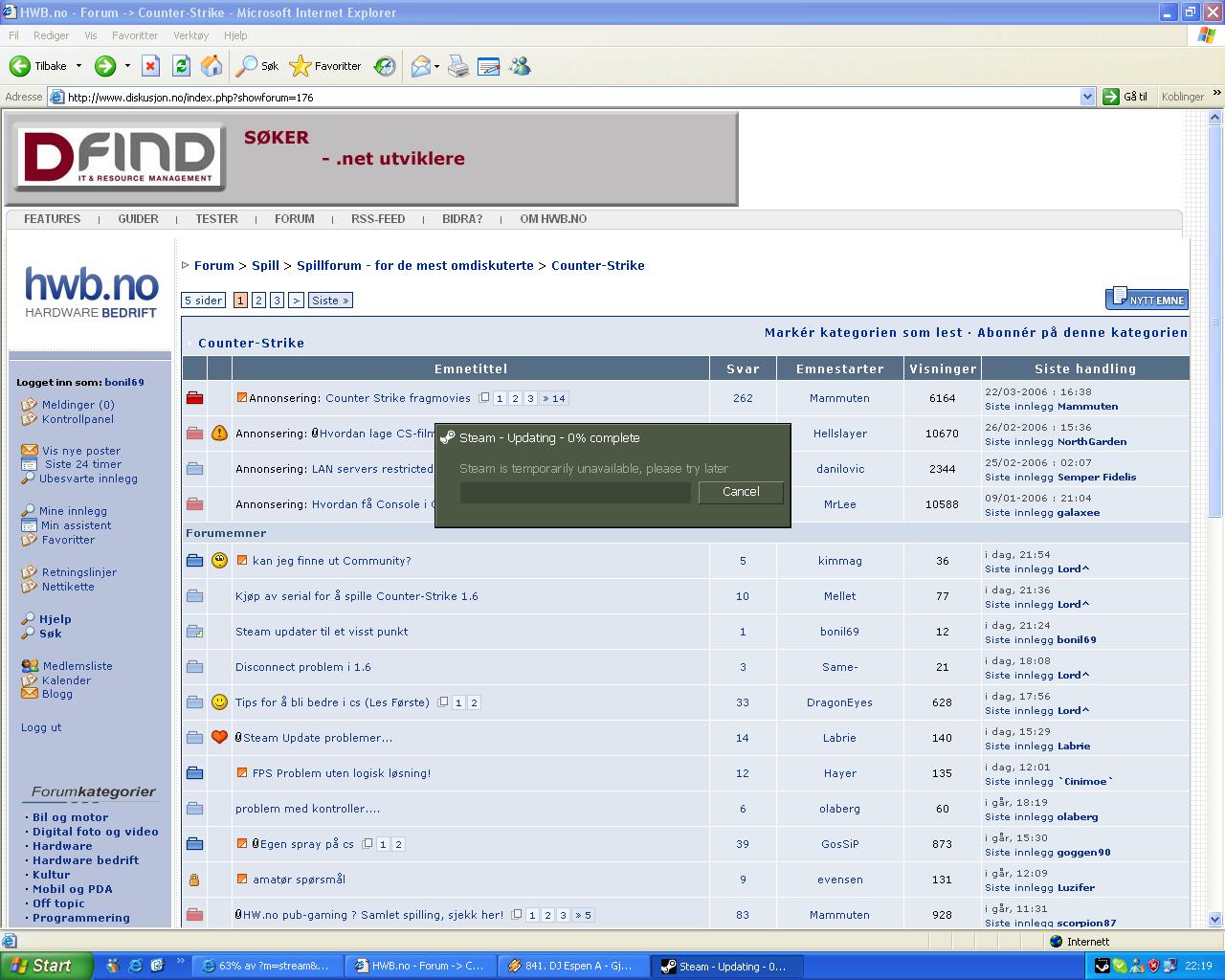Expand the Koblinger links chevron
The height and width of the screenshot is (980, 1225).
point(1216,94)
